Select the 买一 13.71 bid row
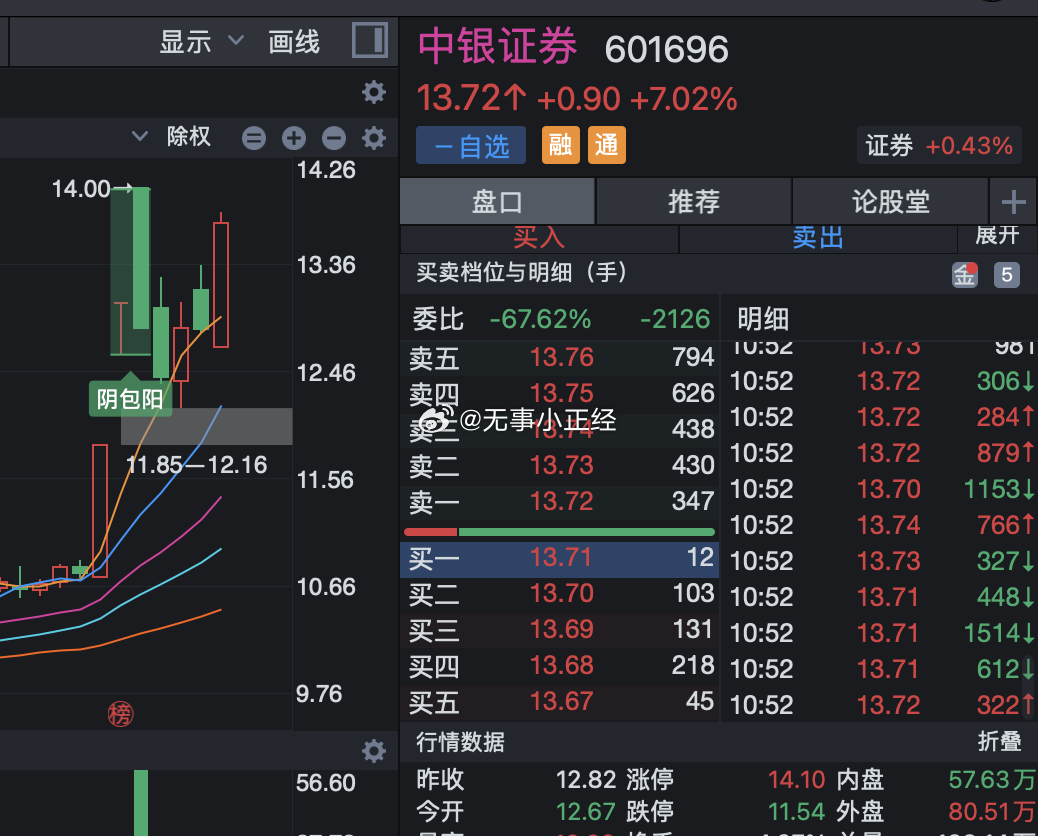Viewport: 1038px width, 836px height. pos(559,559)
